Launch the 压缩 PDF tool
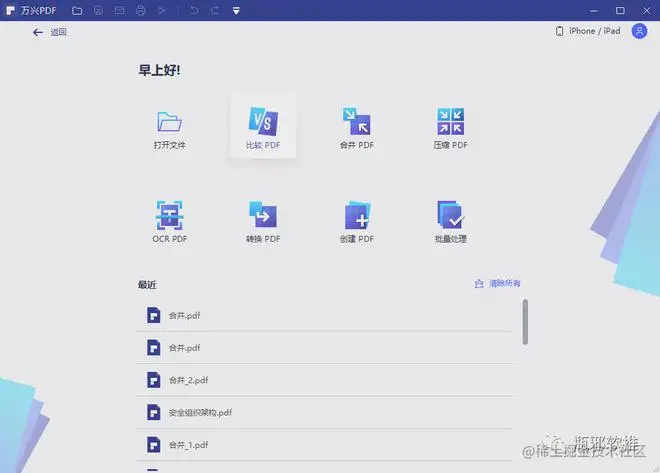 click(451, 128)
